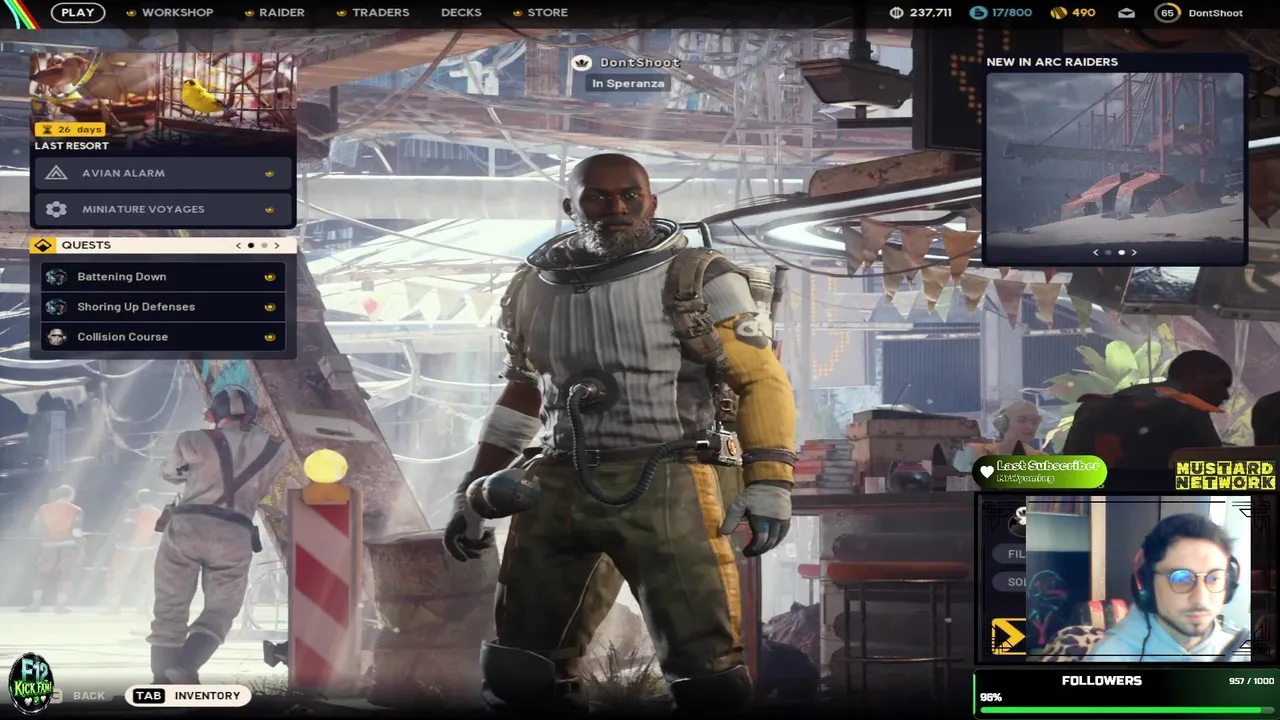Click the Cred value 17/800
The width and height of the screenshot is (1280, 720).
click(x=1011, y=13)
